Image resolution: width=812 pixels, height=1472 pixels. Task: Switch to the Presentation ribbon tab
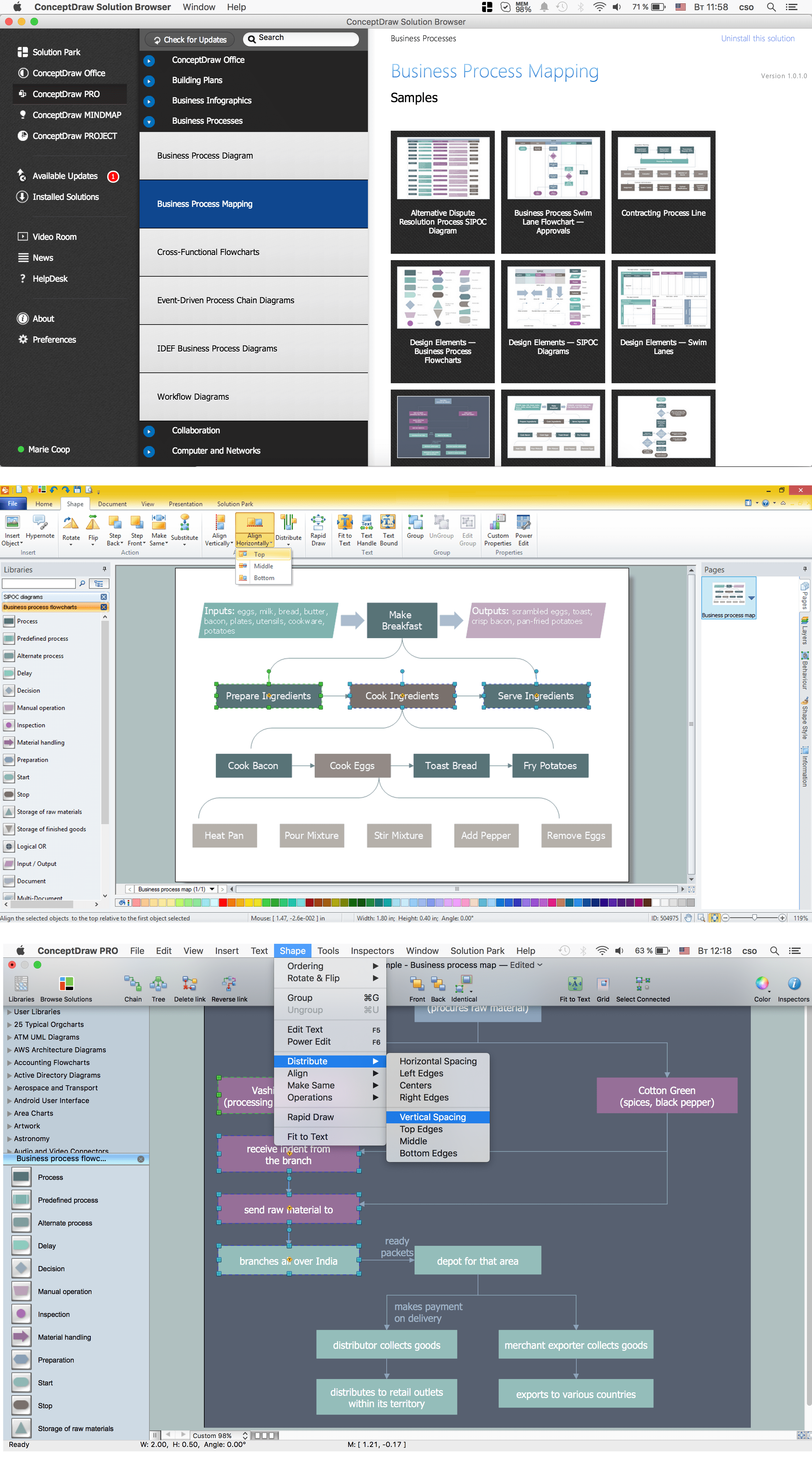tap(185, 504)
